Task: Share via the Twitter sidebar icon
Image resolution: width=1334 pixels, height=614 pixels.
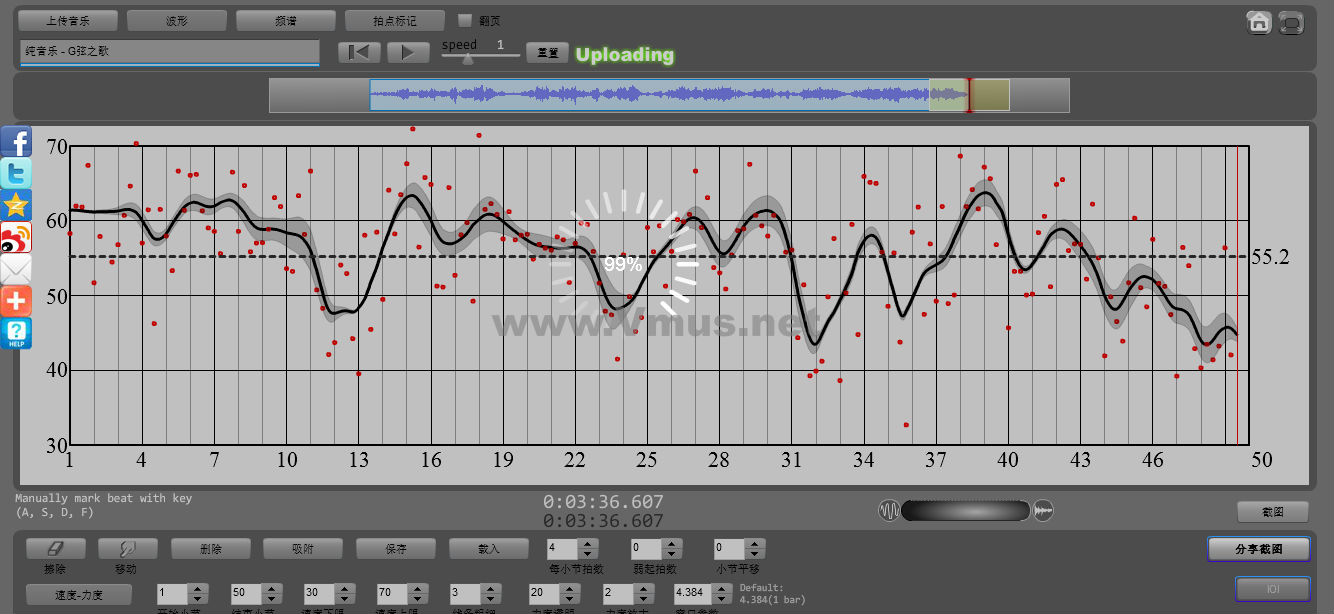Action: 16,173
